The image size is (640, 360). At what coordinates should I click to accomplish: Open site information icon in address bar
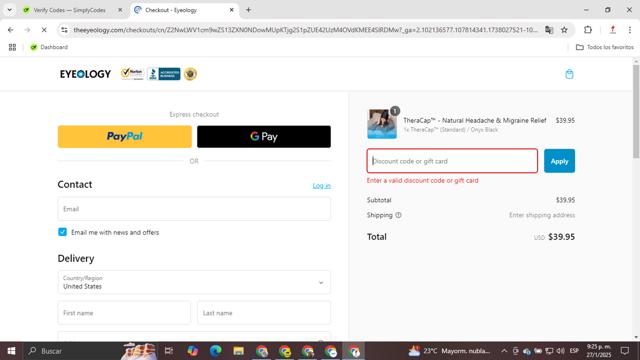[64, 30]
